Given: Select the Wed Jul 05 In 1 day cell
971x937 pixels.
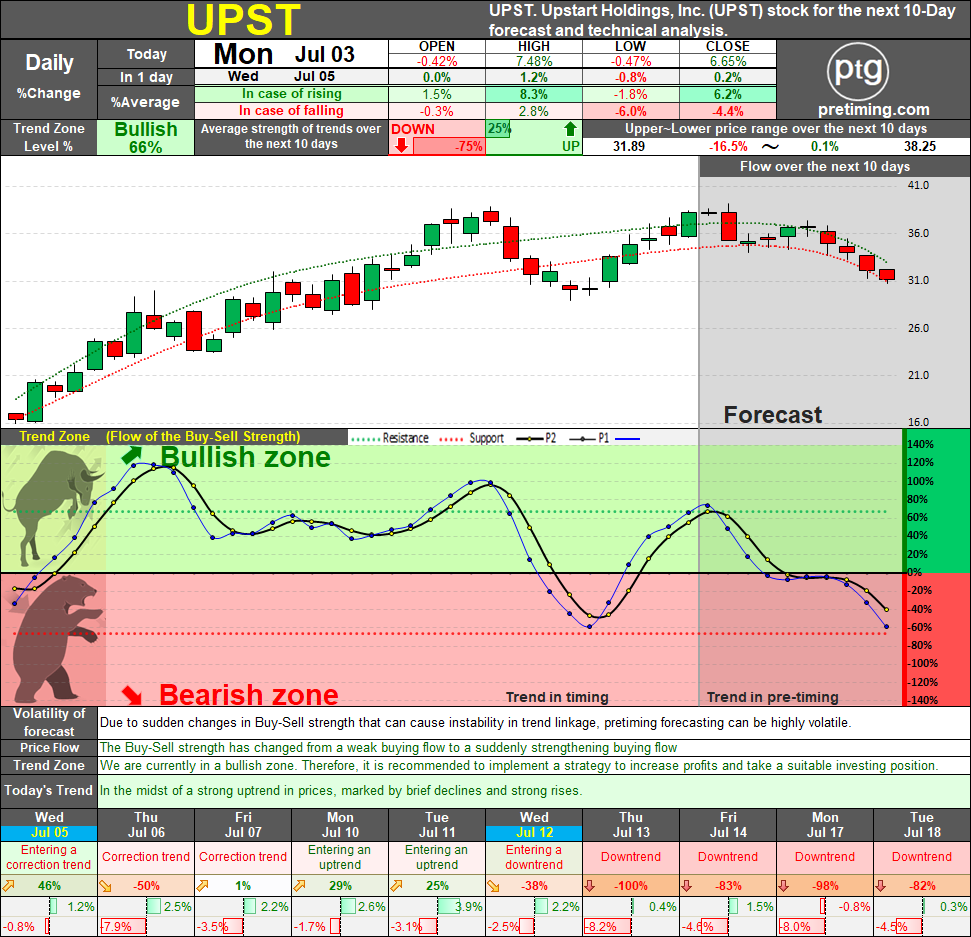Looking at the screenshot, I should [x=292, y=77].
